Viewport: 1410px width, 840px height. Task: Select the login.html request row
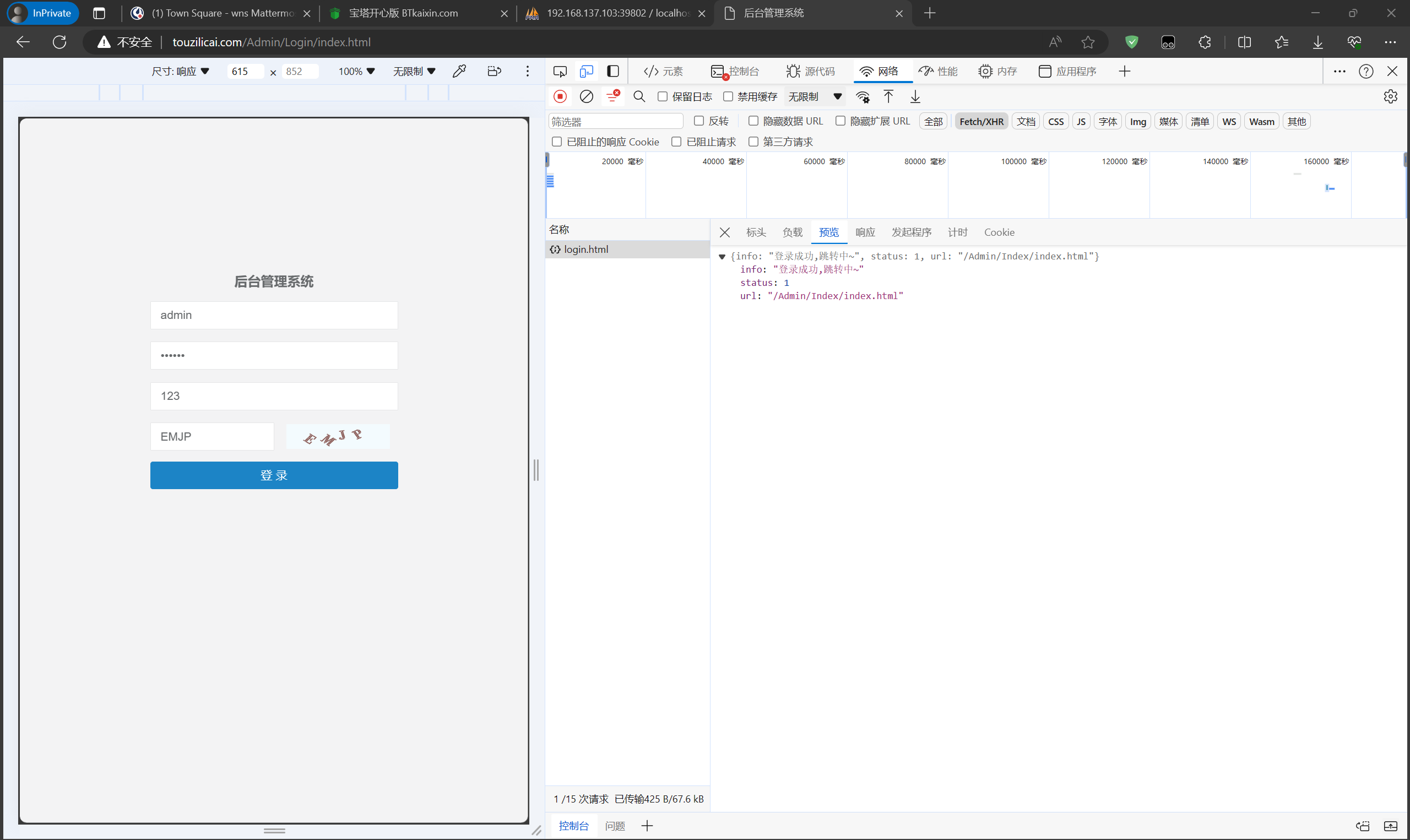click(x=627, y=250)
